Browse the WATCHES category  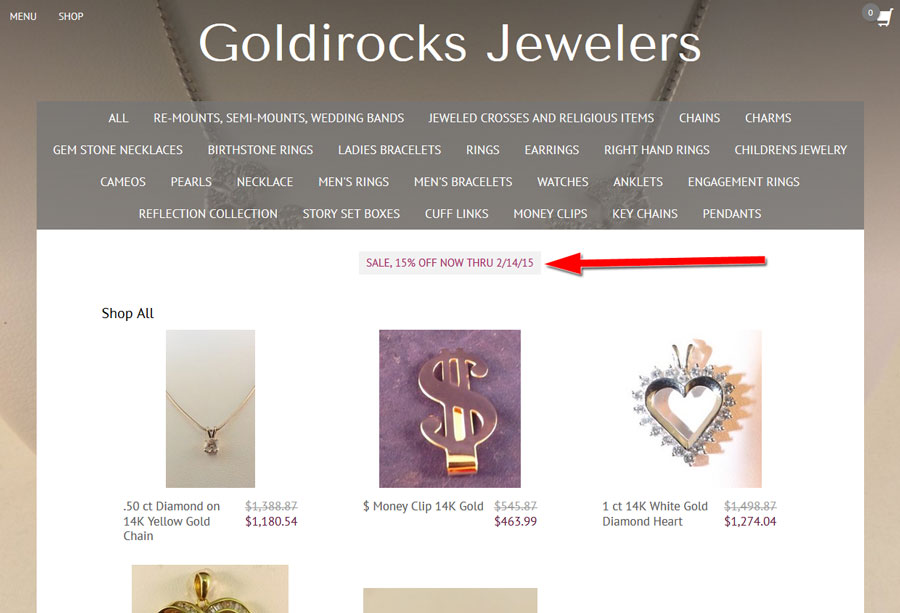[x=562, y=182]
